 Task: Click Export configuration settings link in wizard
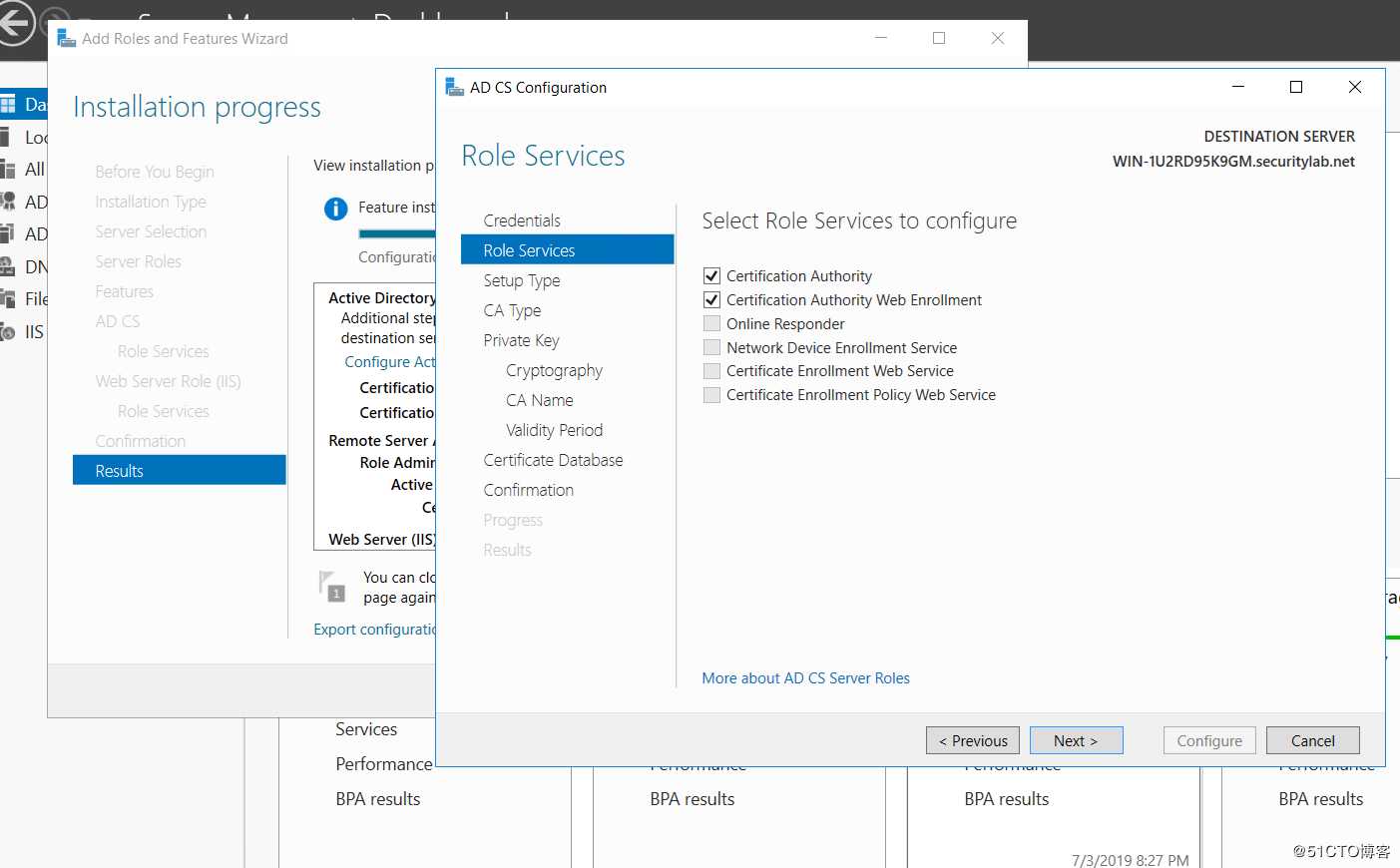click(374, 630)
